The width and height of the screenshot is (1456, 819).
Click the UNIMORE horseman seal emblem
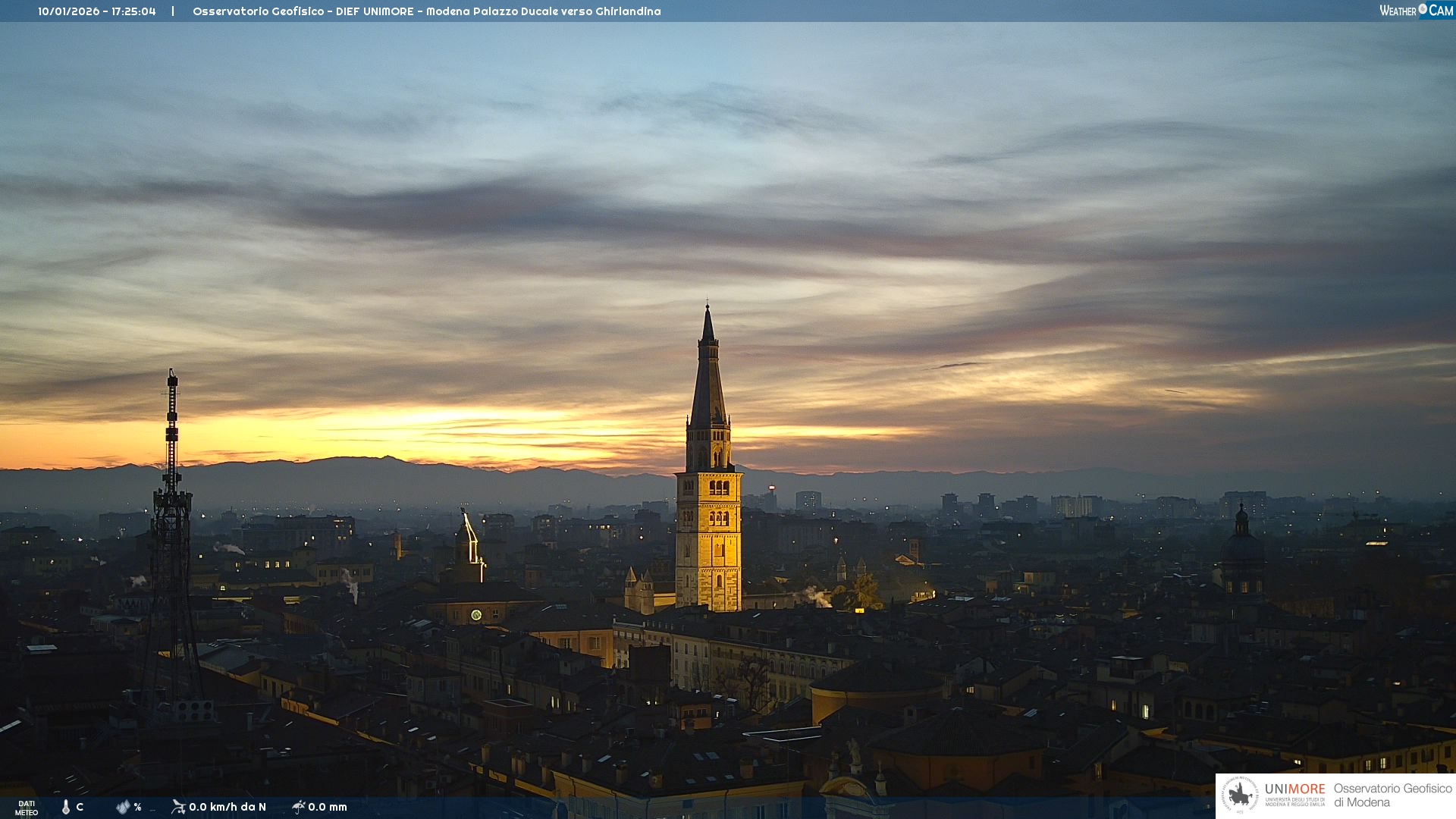point(1240,795)
